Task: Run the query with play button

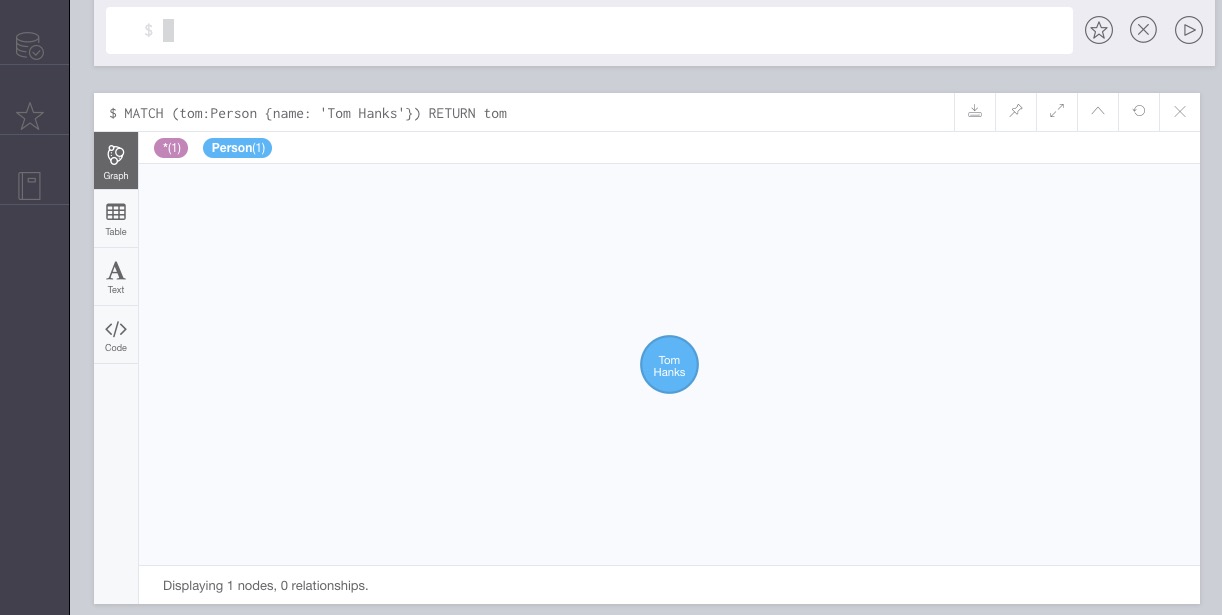Action: pyautogui.click(x=1188, y=30)
